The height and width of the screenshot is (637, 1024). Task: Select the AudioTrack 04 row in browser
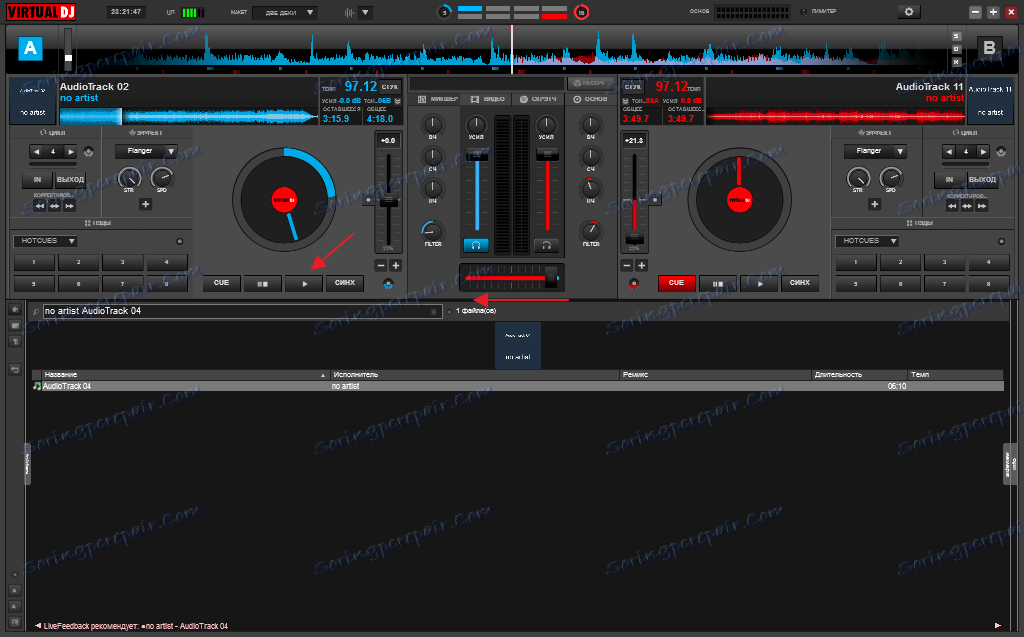tap(517, 386)
